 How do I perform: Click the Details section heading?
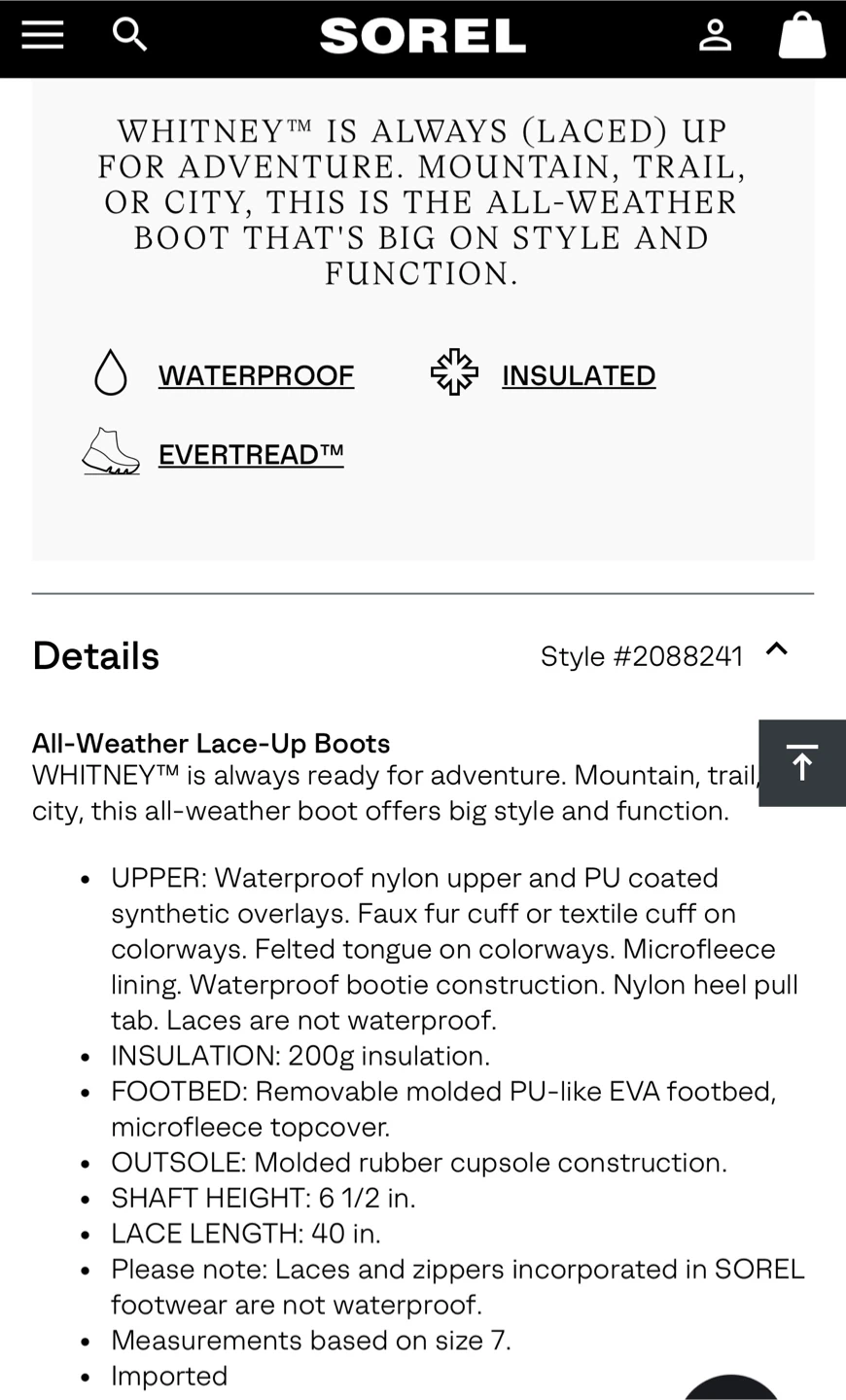tap(95, 656)
